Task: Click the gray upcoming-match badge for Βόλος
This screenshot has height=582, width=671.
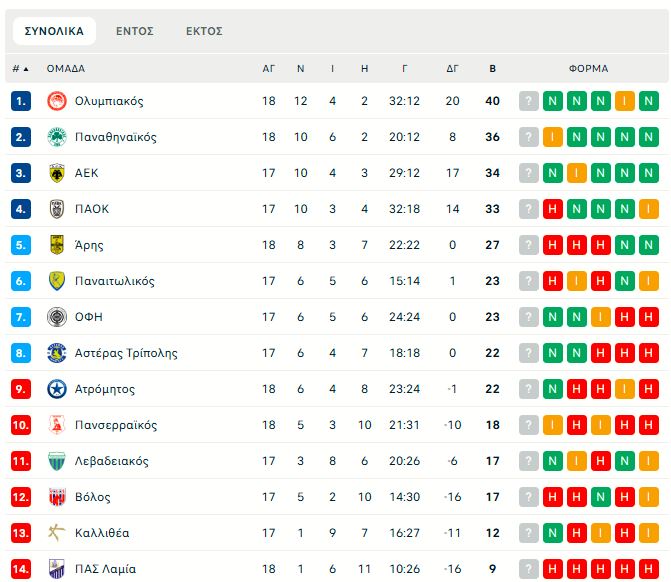Action: pos(529,497)
